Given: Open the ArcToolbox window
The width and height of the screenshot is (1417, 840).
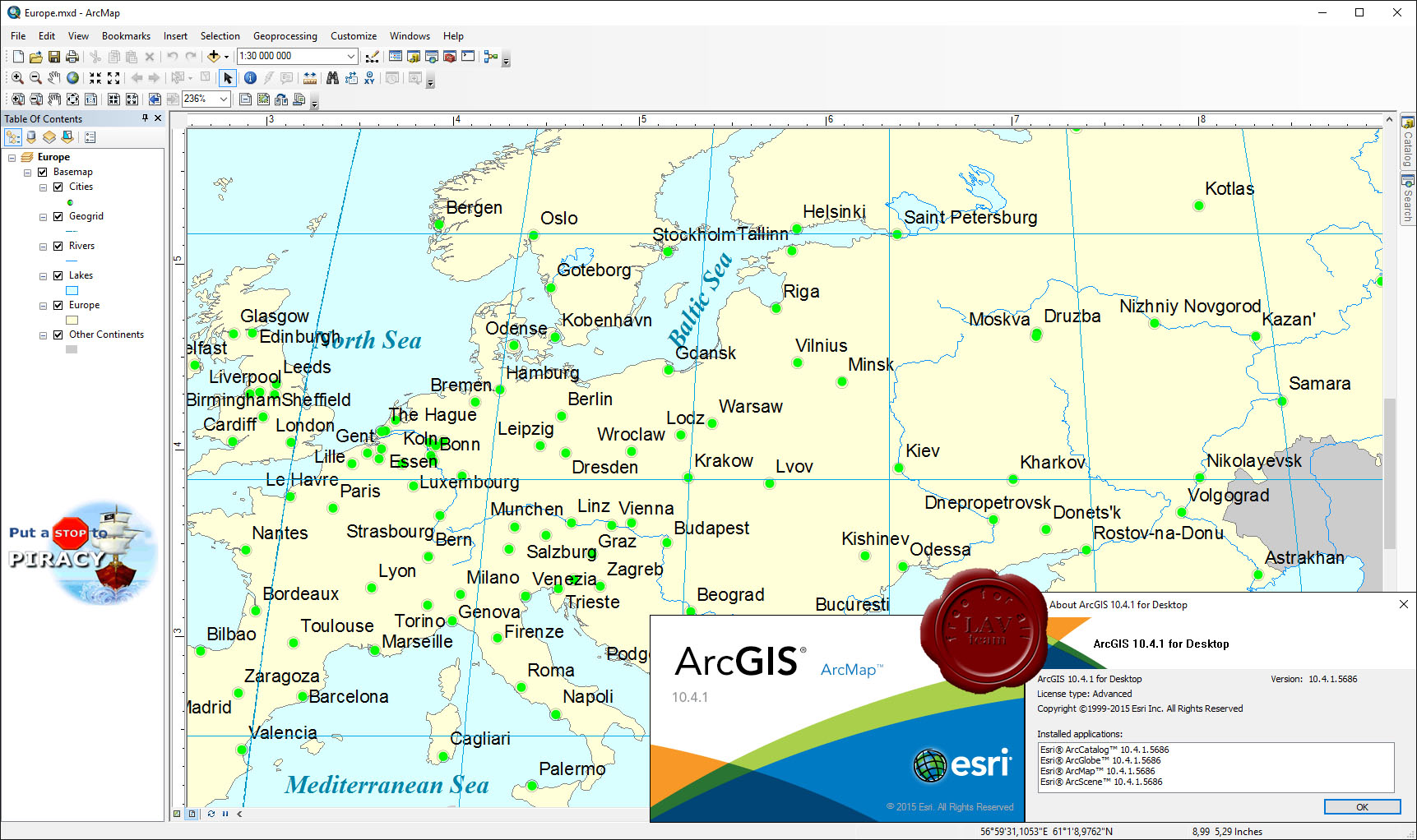Looking at the screenshot, I should (450, 57).
